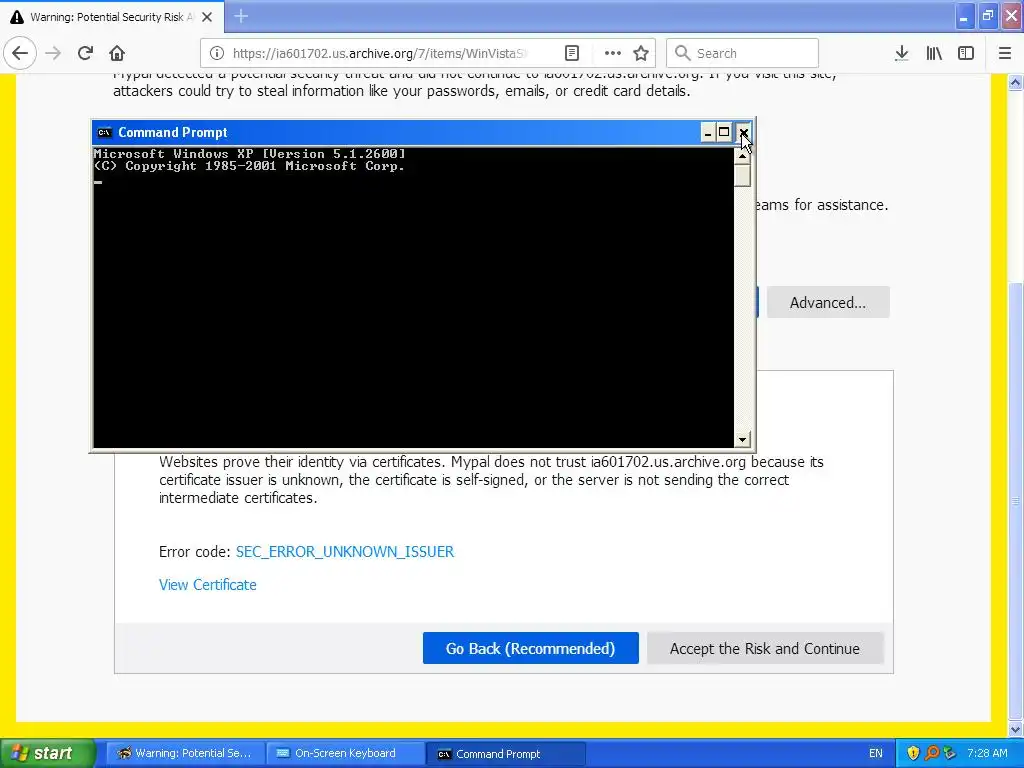Switch to Warning: Potential Se... taskbar button
Screen dimensions: 1024x768
[x=185, y=753]
